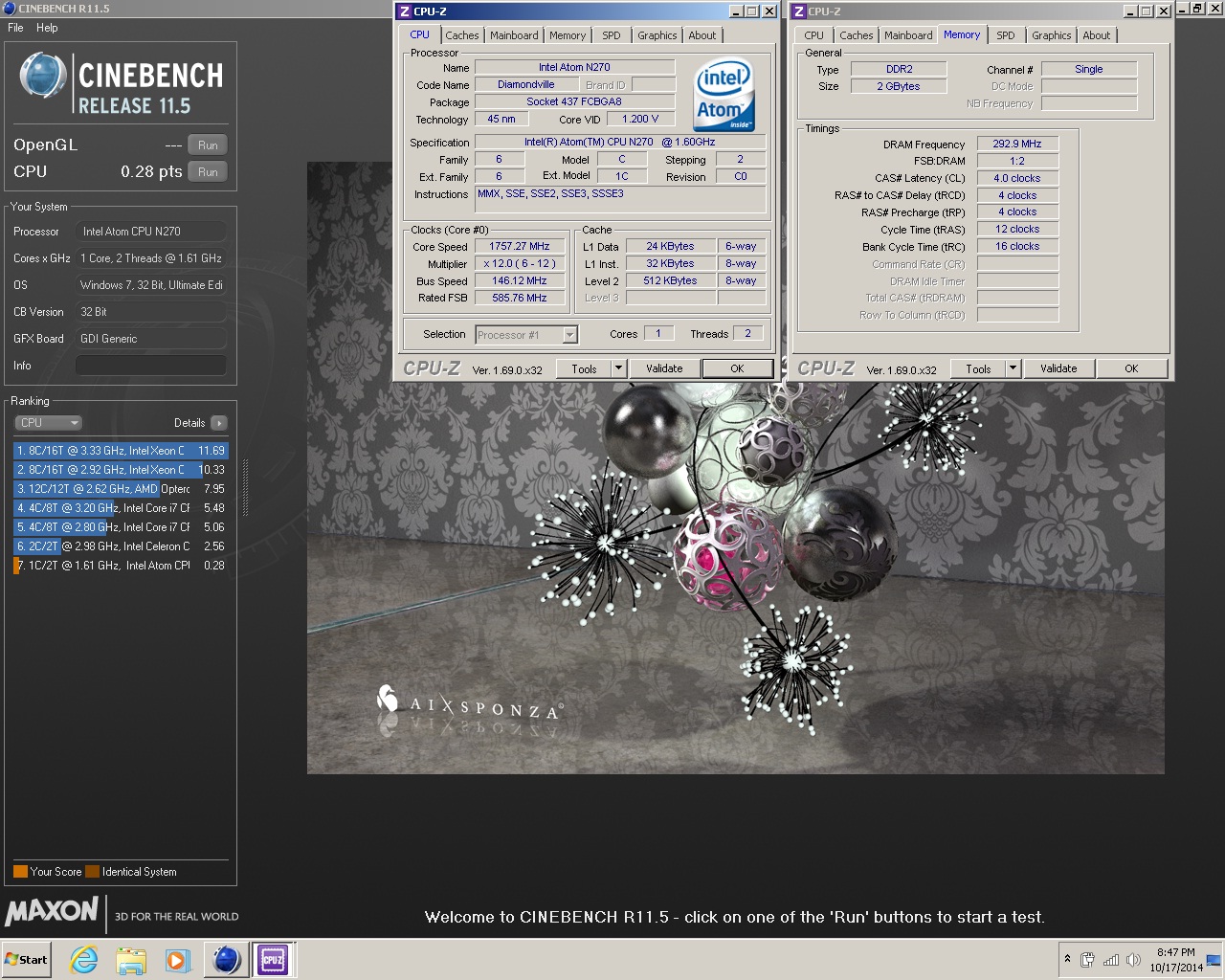Image resolution: width=1225 pixels, height=980 pixels.
Task: Switch to Caches tab in left CPU-Z
Action: (461, 35)
